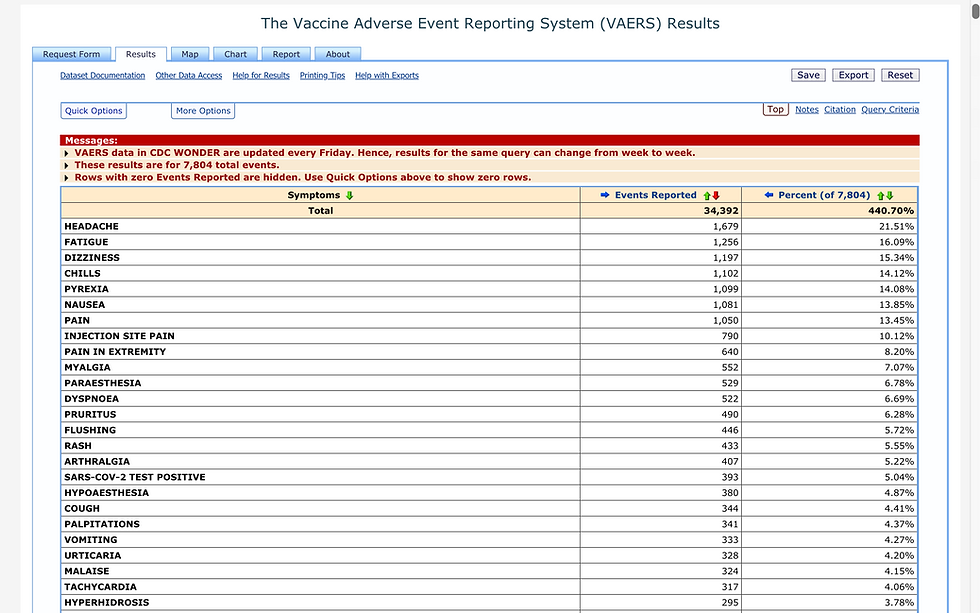The height and width of the screenshot is (613, 980).
Task: Open Help with Exports link
Action: pos(387,76)
